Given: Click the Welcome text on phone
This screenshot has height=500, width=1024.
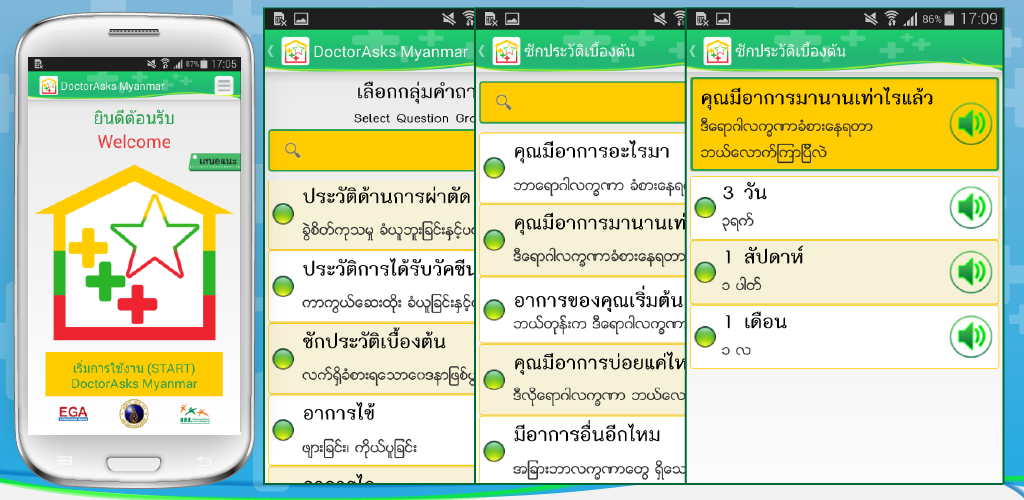Looking at the screenshot, I should (134, 142).
